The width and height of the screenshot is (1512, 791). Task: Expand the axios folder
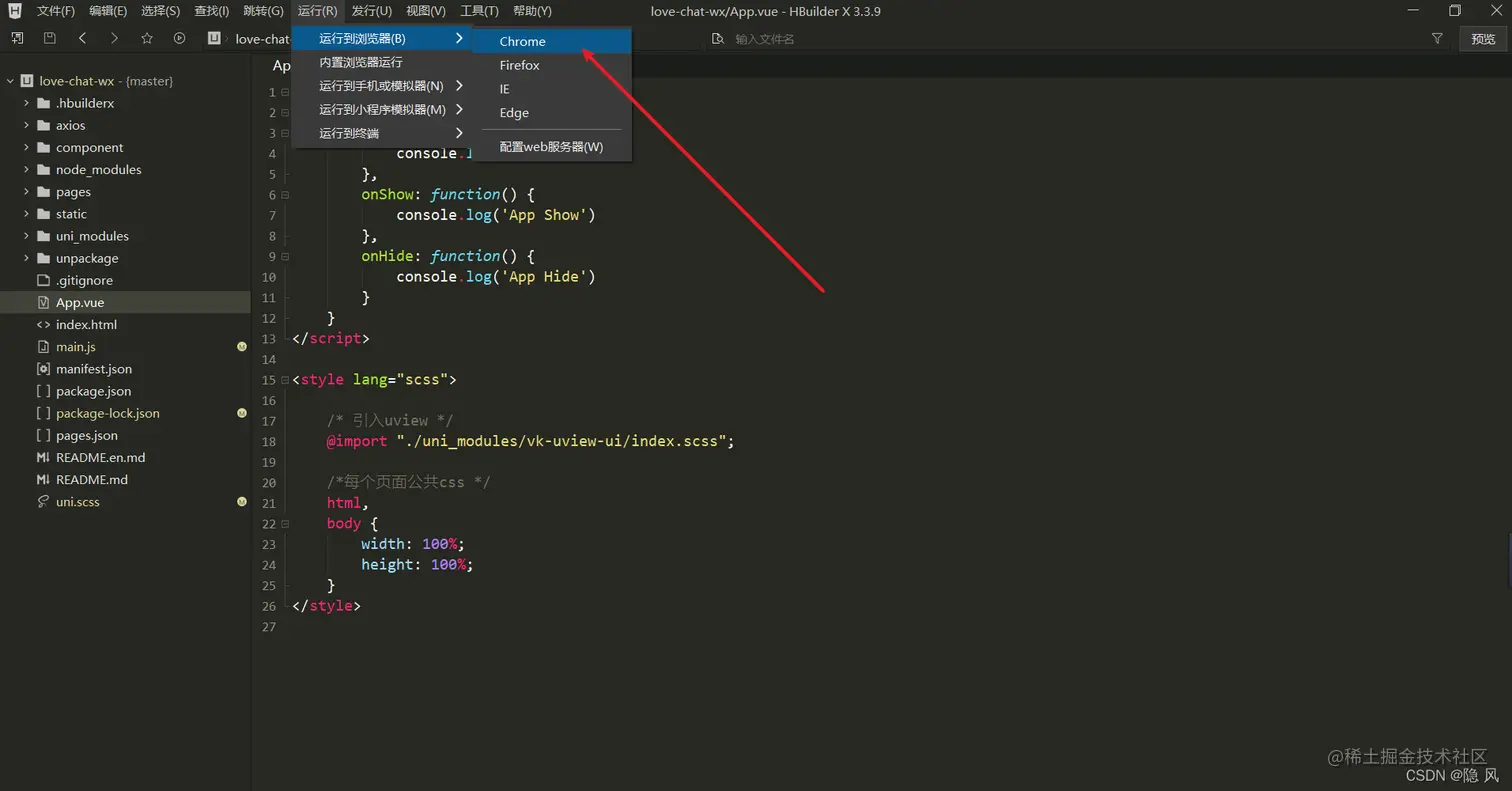coord(26,125)
